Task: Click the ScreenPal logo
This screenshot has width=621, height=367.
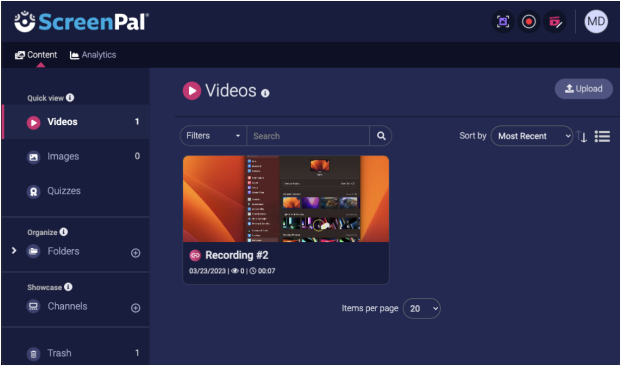Action: tap(82, 22)
